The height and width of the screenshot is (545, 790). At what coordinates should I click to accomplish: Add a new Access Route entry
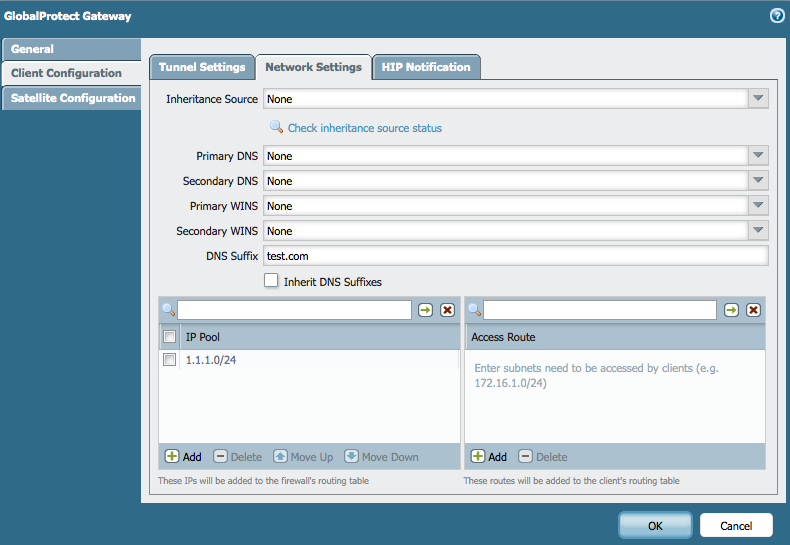click(489, 457)
